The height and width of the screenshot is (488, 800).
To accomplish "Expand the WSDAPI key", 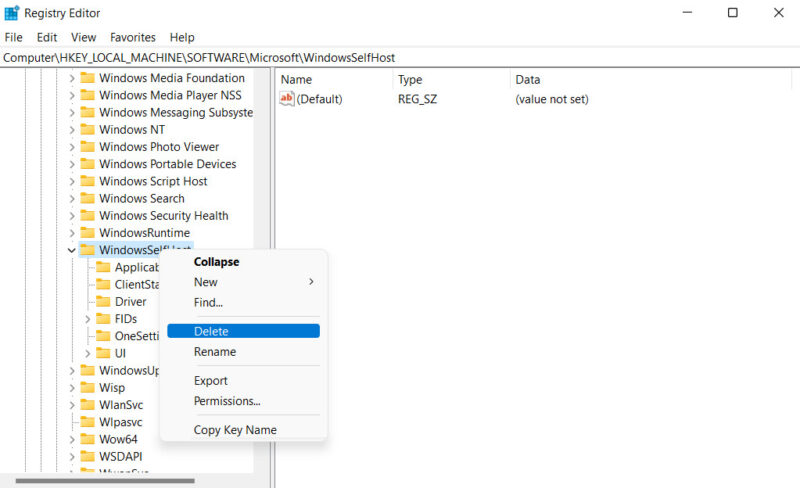I will click(72, 456).
